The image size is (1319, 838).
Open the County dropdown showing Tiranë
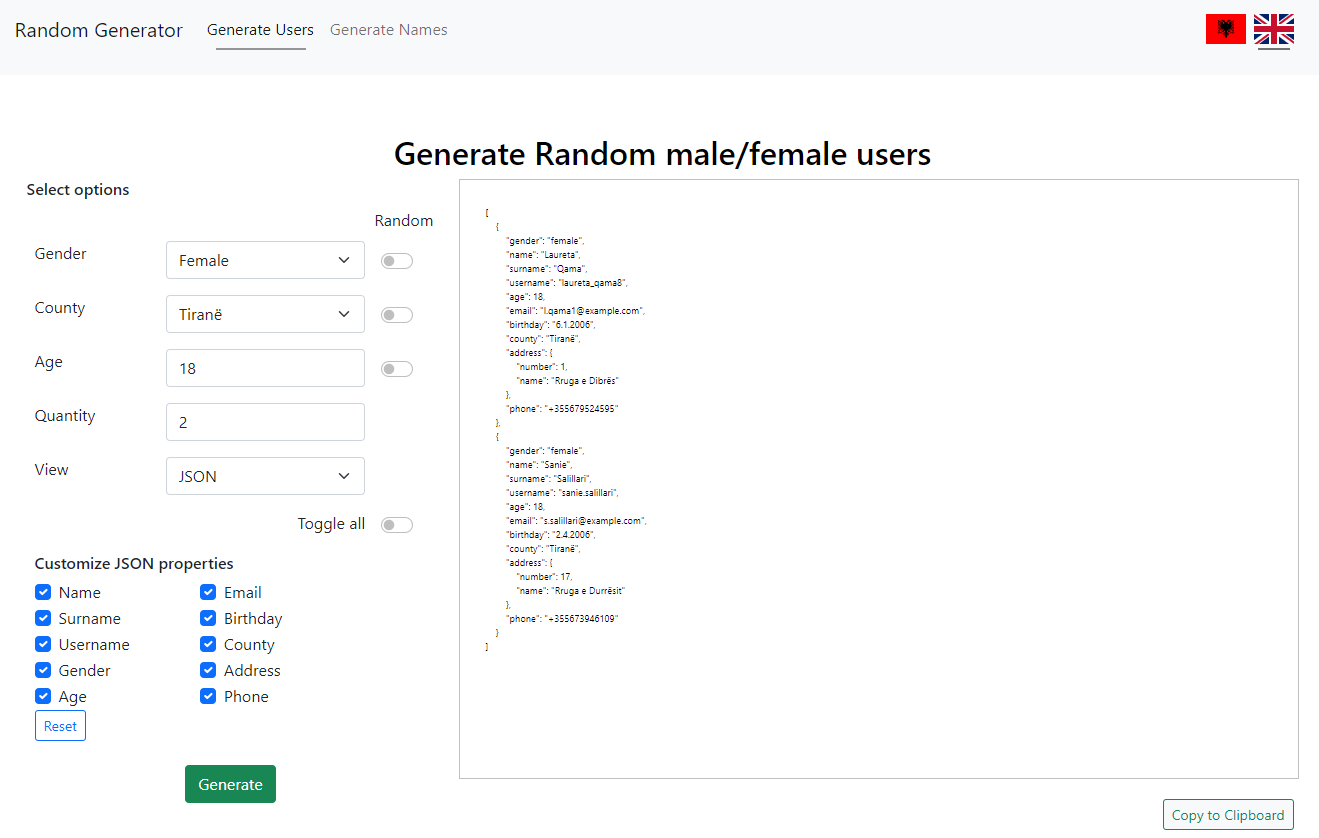tap(265, 314)
